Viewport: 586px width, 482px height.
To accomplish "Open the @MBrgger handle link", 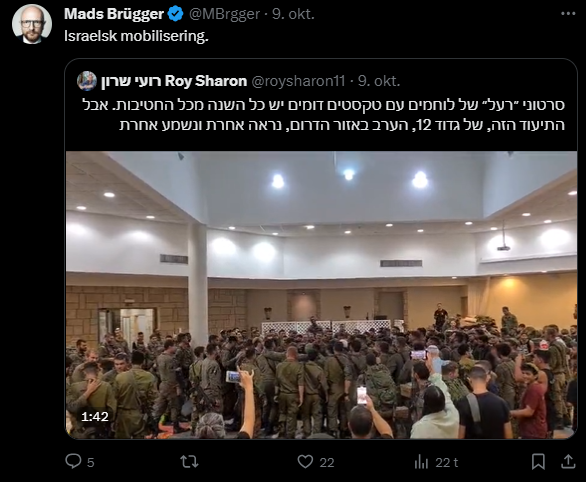I will [x=224, y=14].
